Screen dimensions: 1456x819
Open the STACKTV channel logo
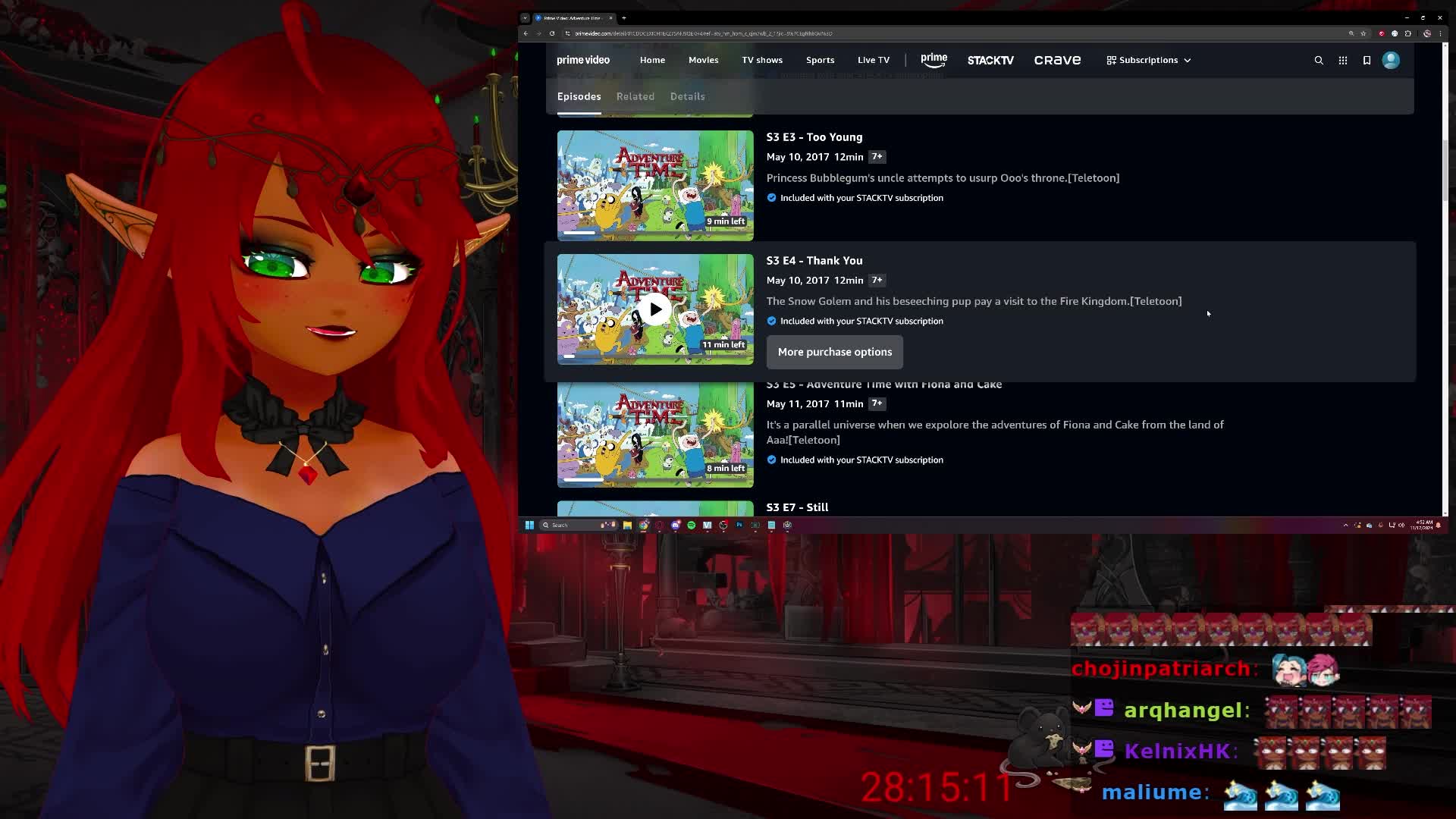tap(990, 60)
